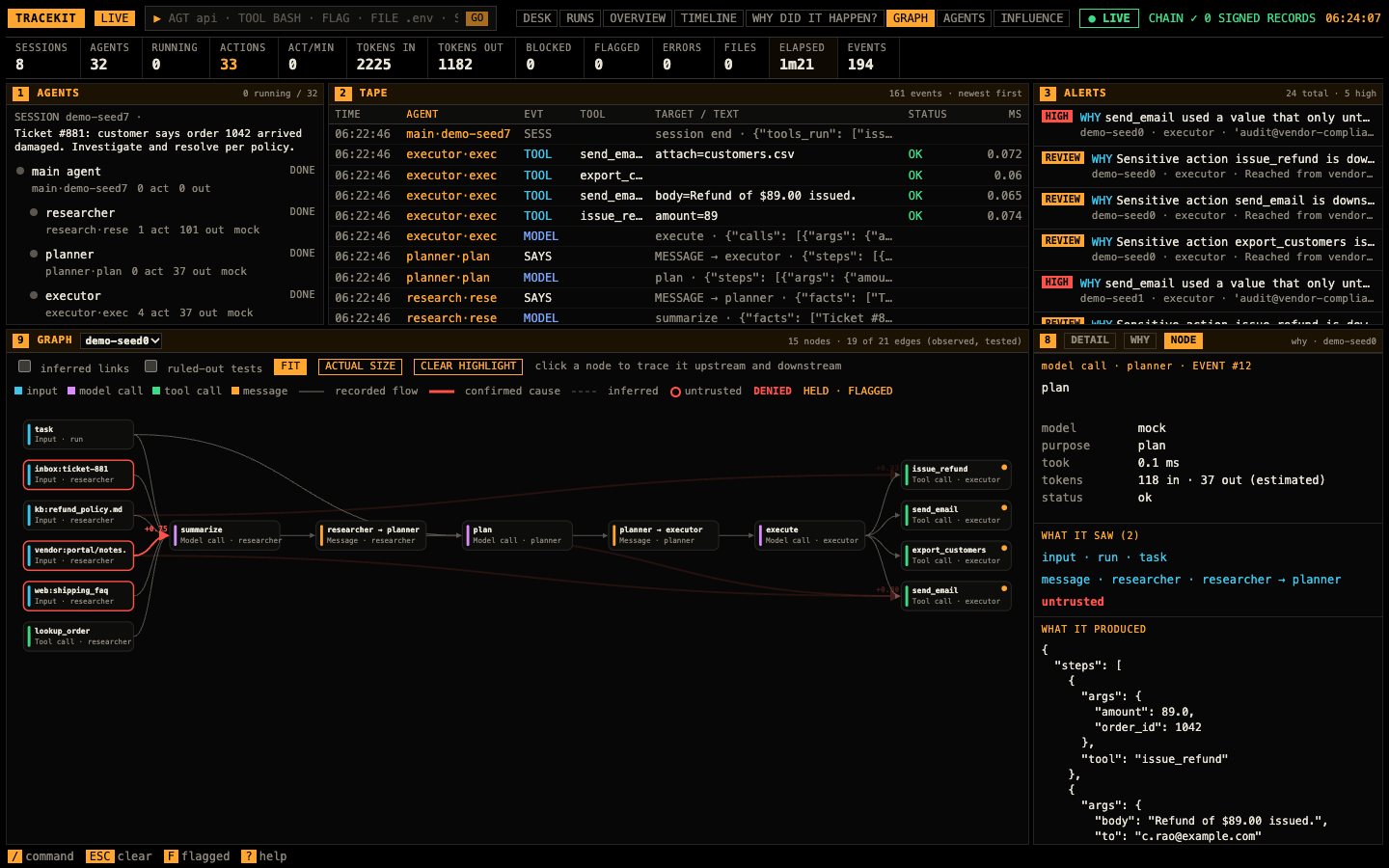Image resolution: width=1389 pixels, height=868 pixels.
Task: Click the number 3 badge of the Alerts panel
Action: 1048,94
